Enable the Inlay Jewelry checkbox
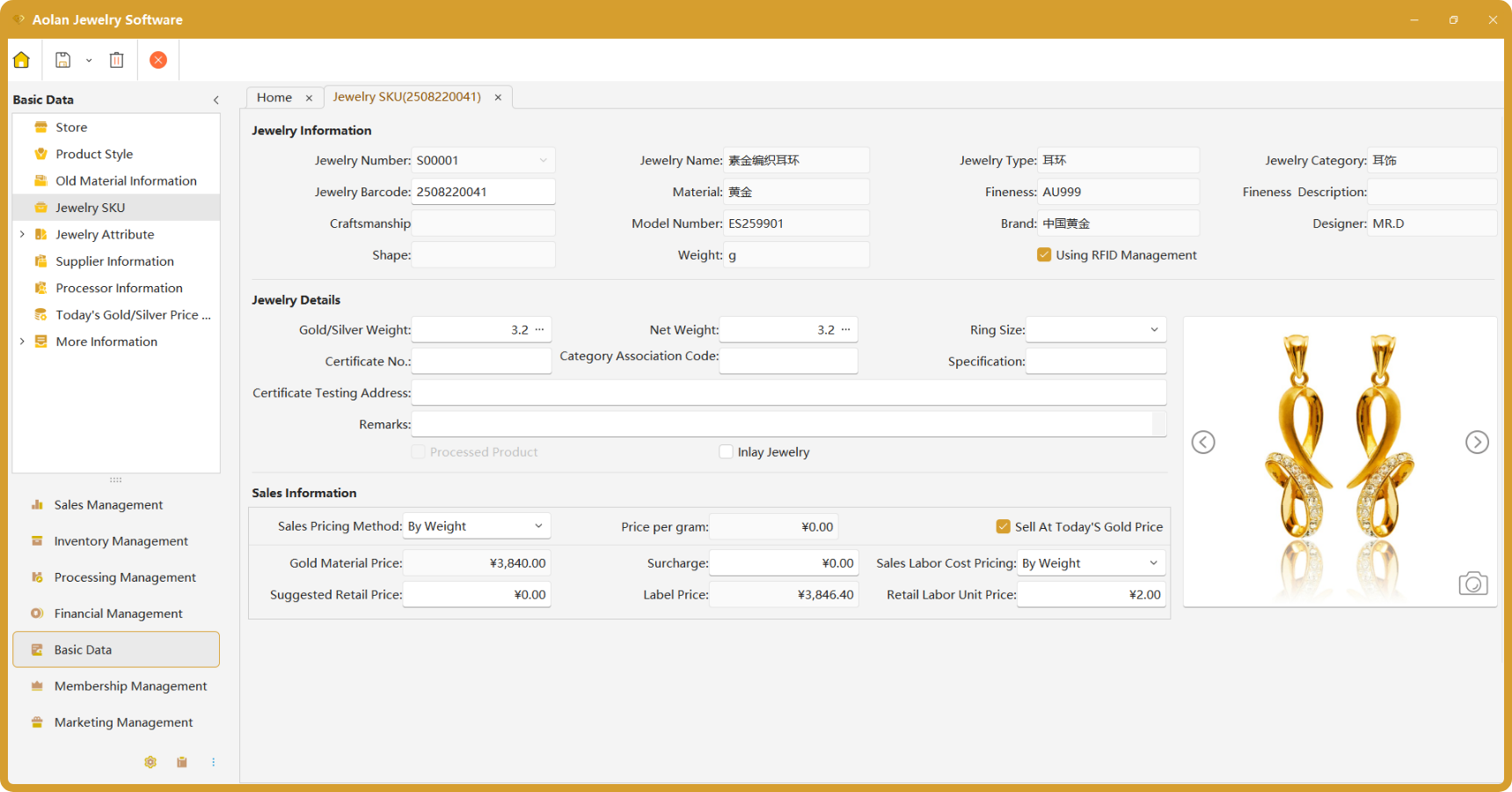The width and height of the screenshot is (1512, 792). 727,452
